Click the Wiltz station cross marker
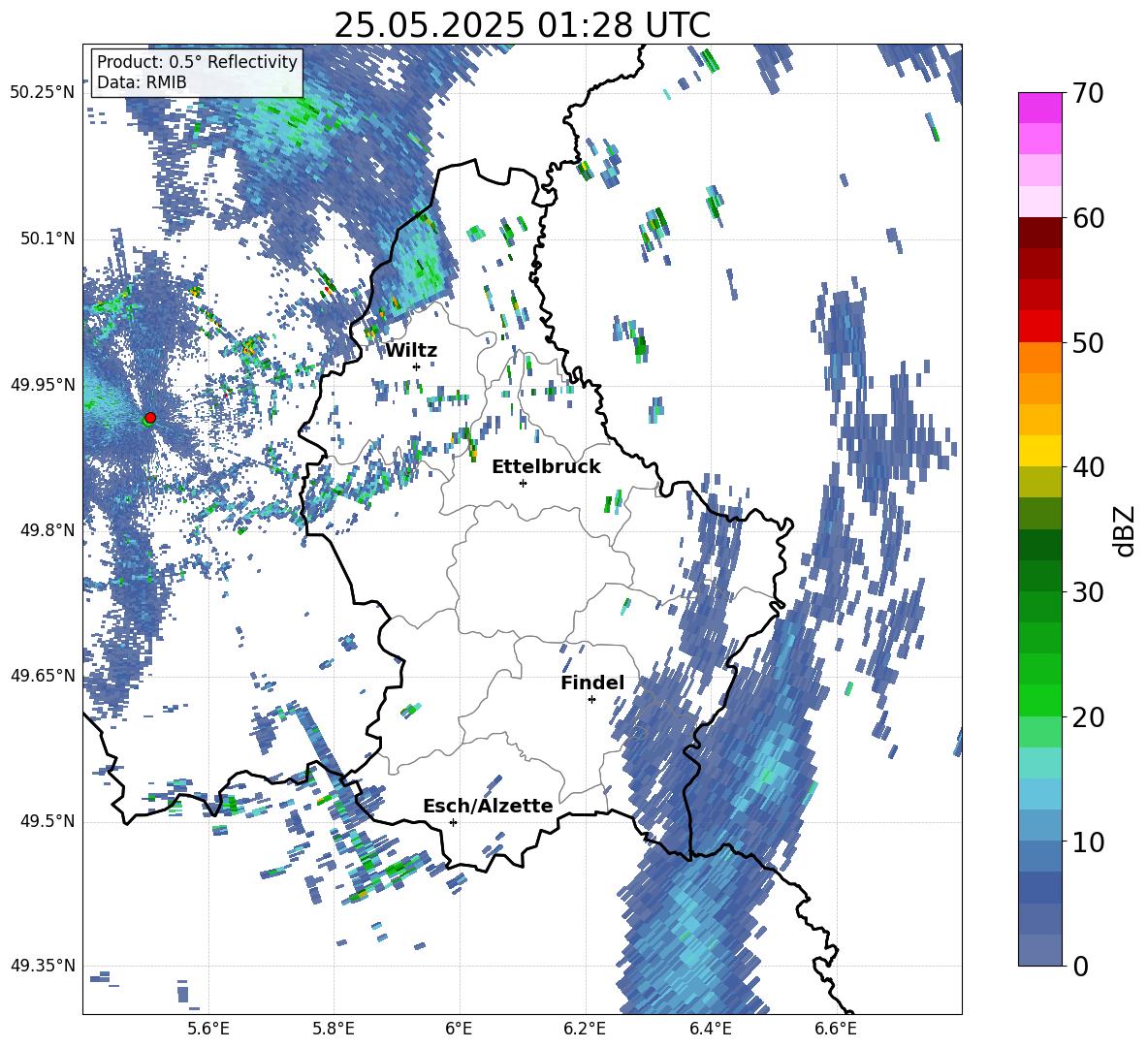The image size is (1148, 1048). (x=417, y=366)
